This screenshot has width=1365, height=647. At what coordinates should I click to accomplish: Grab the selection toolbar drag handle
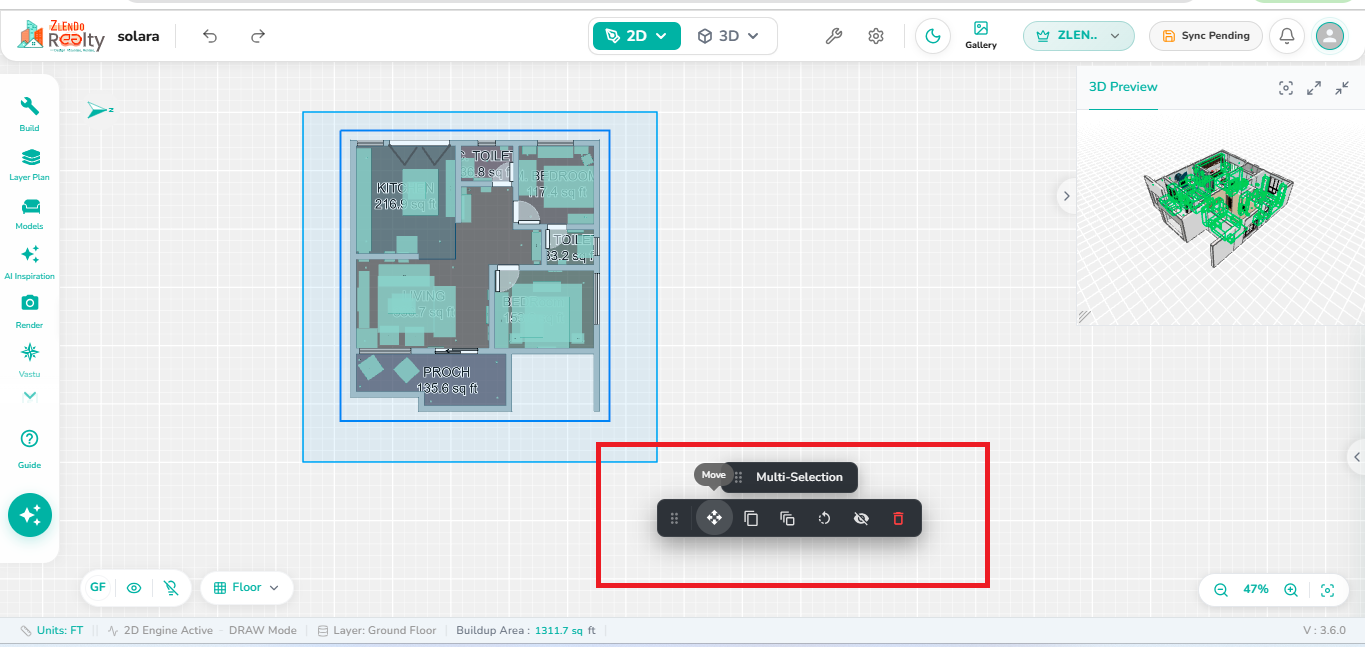pyautogui.click(x=675, y=518)
